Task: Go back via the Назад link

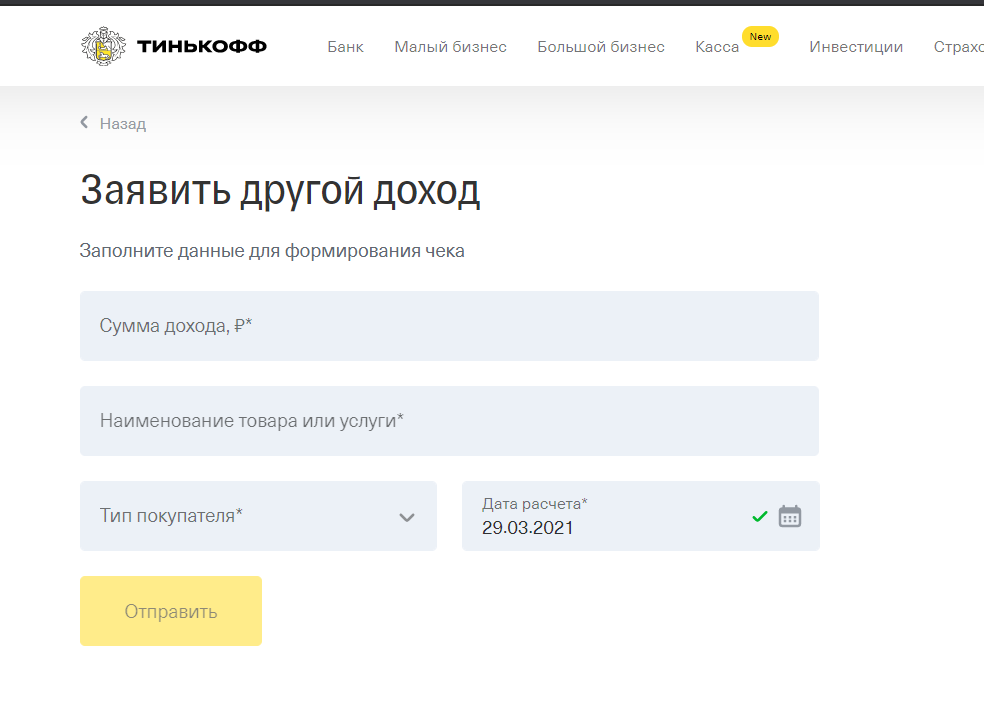Action: [123, 124]
